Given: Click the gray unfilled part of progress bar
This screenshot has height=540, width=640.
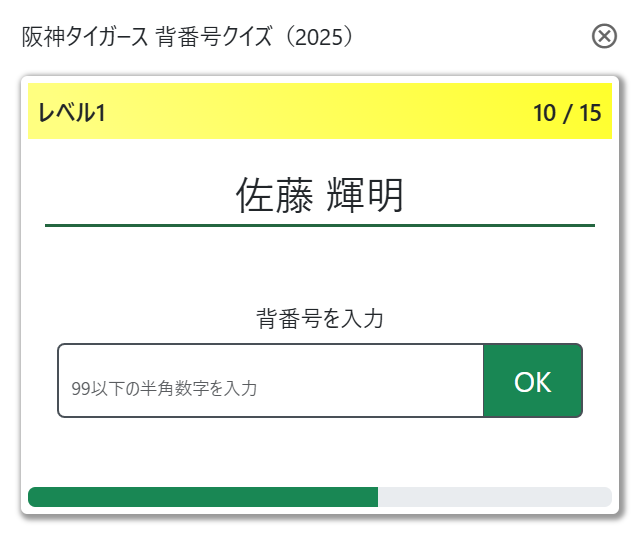Looking at the screenshot, I should coord(495,497).
